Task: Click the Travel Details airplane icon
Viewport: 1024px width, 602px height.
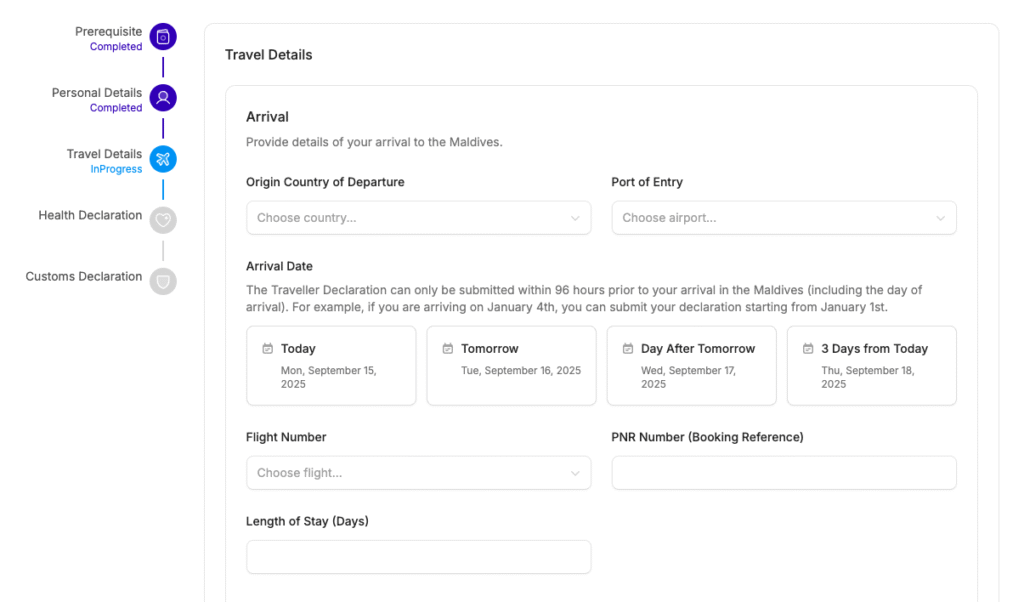Action: click(x=163, y=159)
